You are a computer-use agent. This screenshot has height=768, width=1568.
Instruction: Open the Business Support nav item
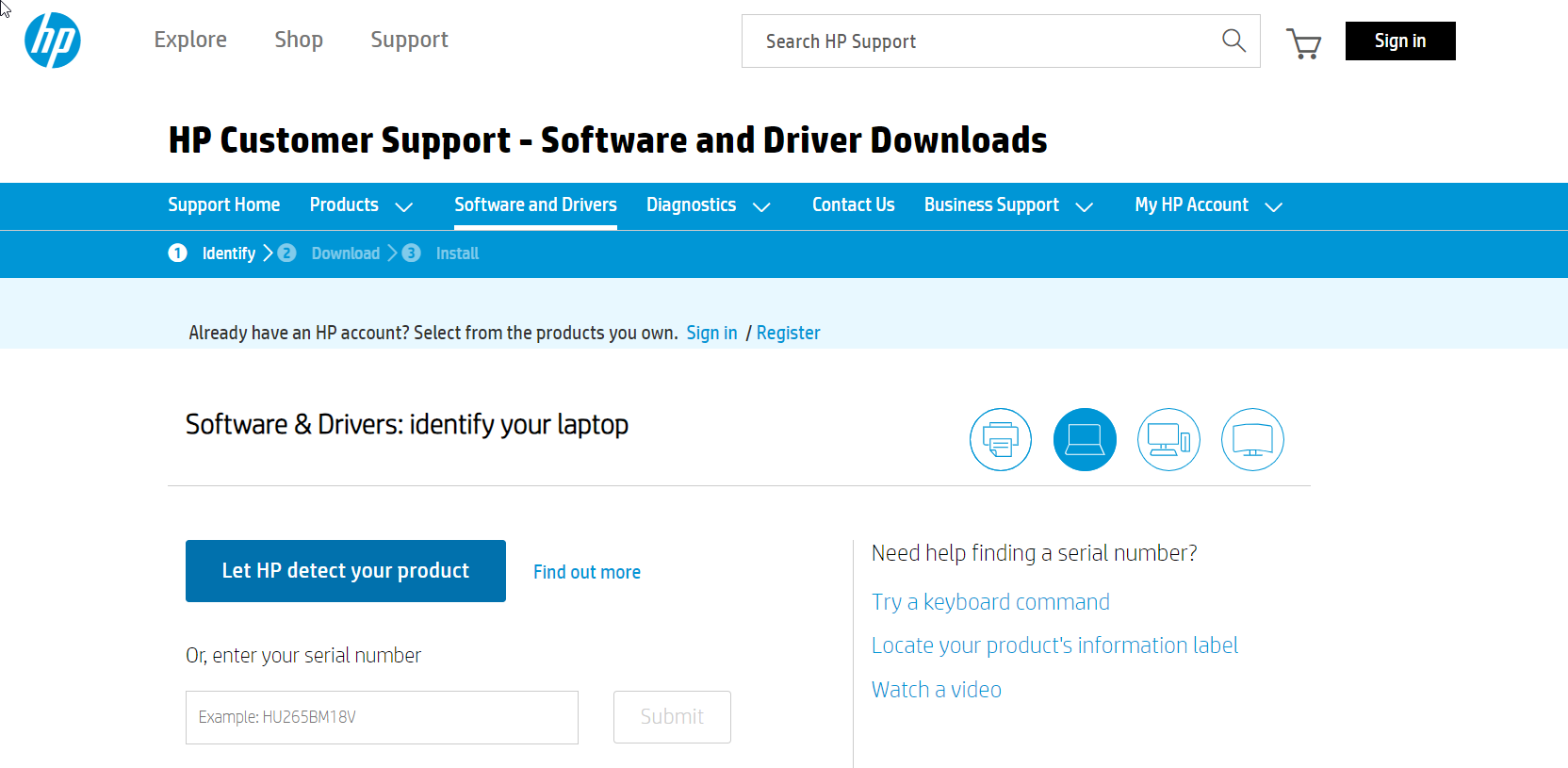click(x=991, y=204)
